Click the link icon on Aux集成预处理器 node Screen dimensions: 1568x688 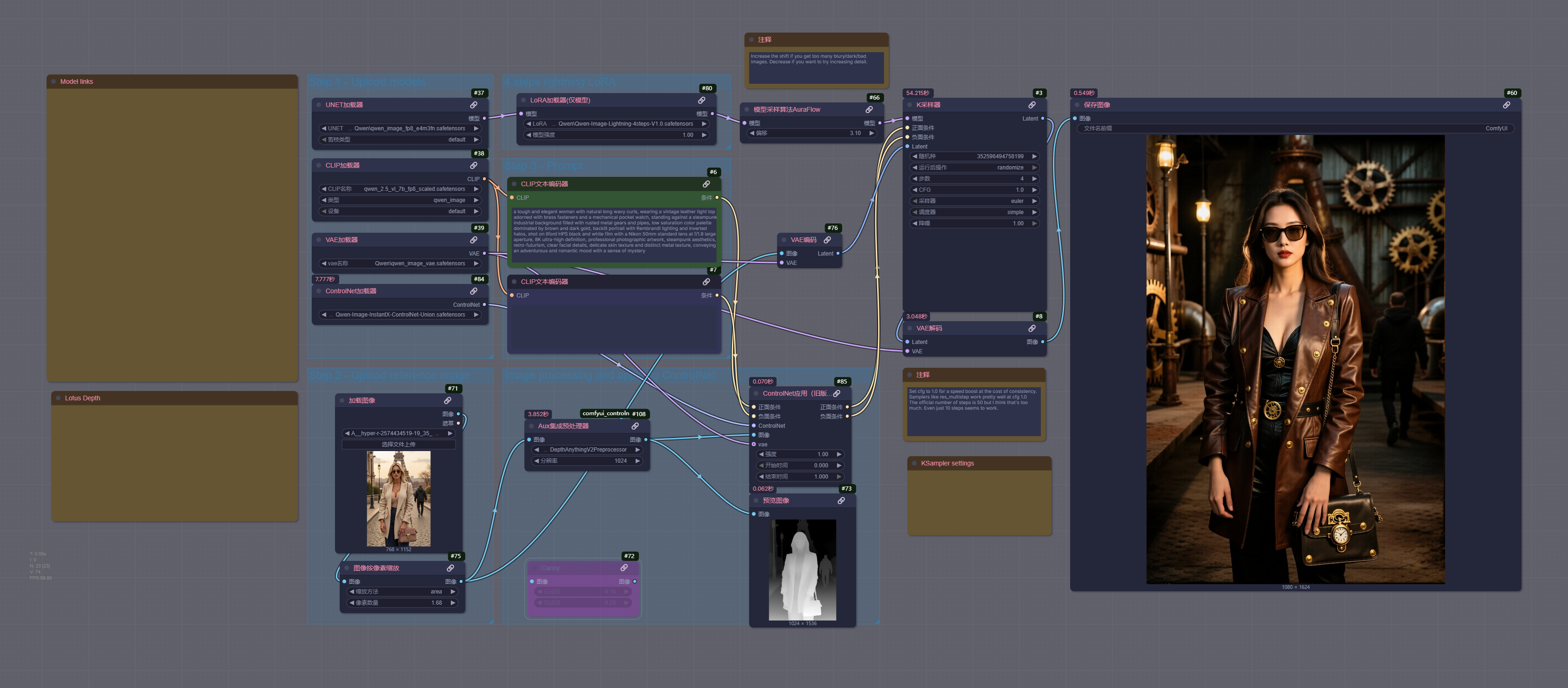pyautogui.click(x=635, y=426)
